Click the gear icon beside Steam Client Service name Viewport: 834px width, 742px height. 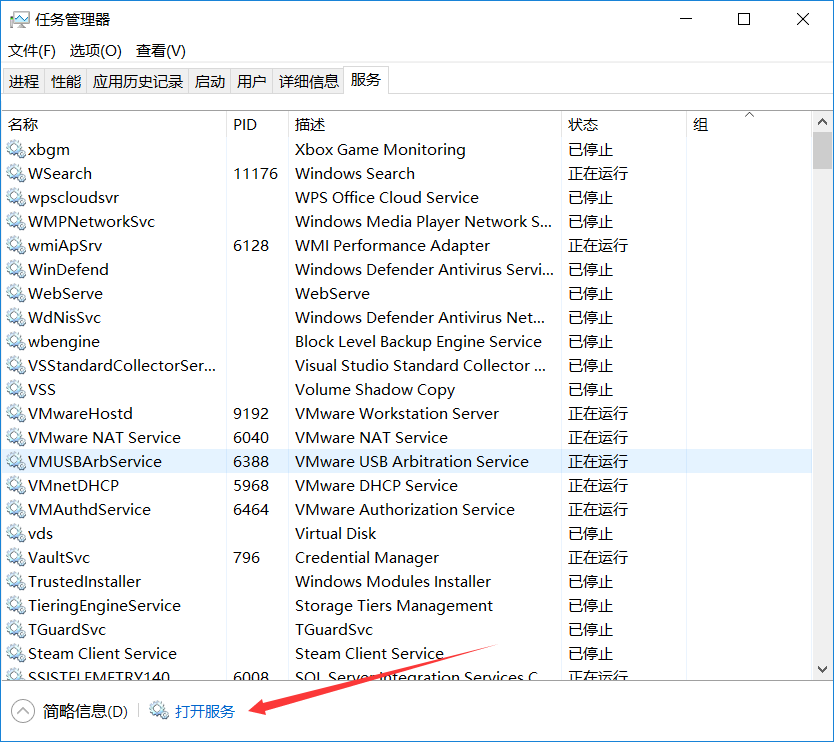(x=16, y=654)
